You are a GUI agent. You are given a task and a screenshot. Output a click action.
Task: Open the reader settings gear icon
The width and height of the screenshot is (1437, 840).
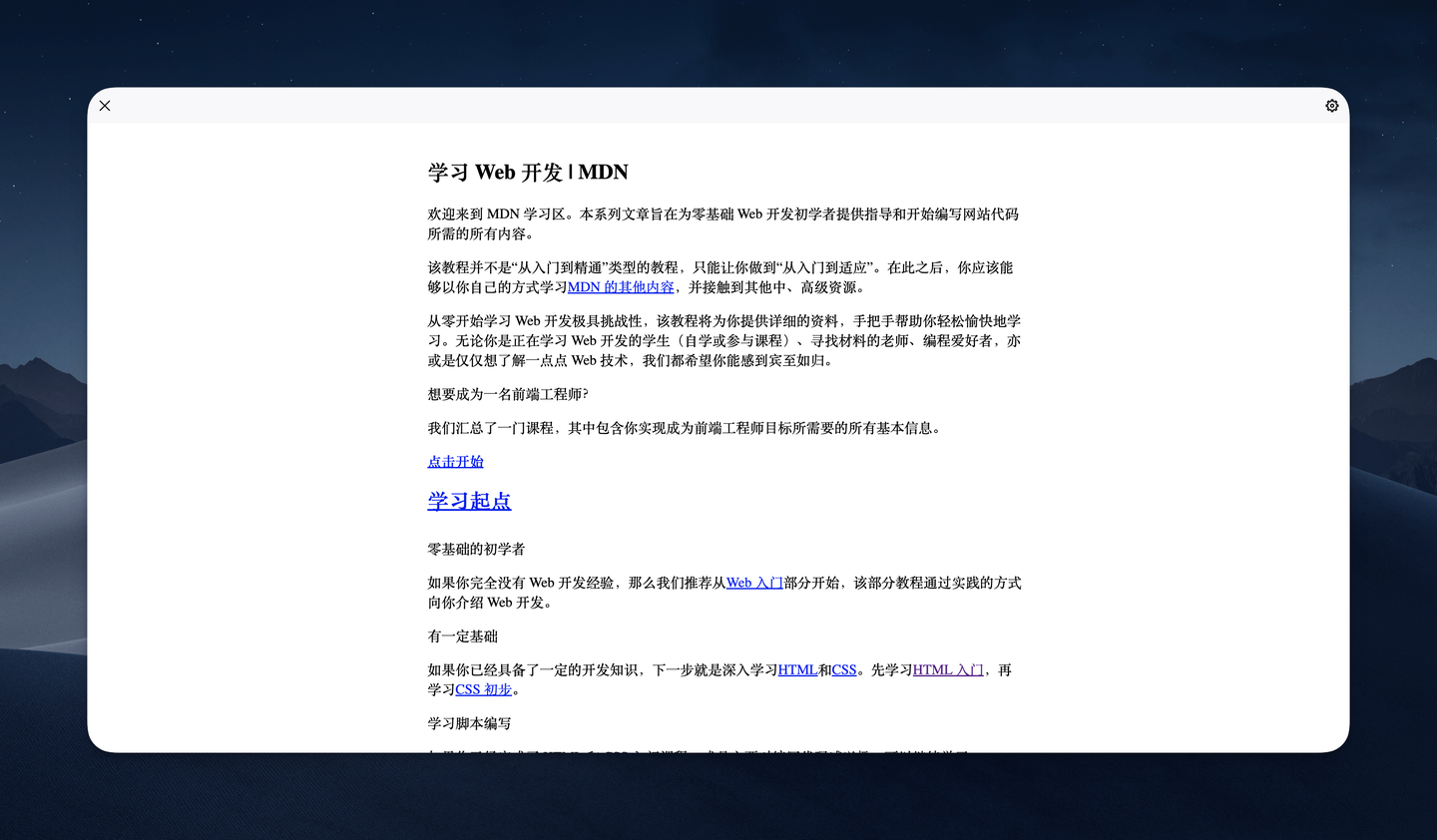tap(1331, 105)
